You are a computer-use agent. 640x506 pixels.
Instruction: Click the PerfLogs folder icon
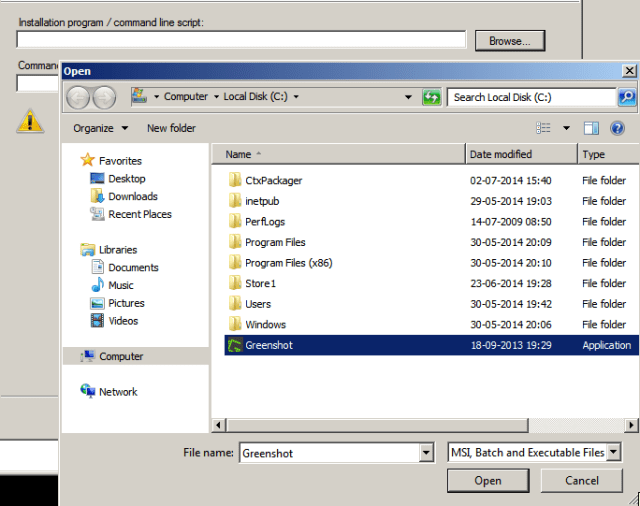coord(235,221)
